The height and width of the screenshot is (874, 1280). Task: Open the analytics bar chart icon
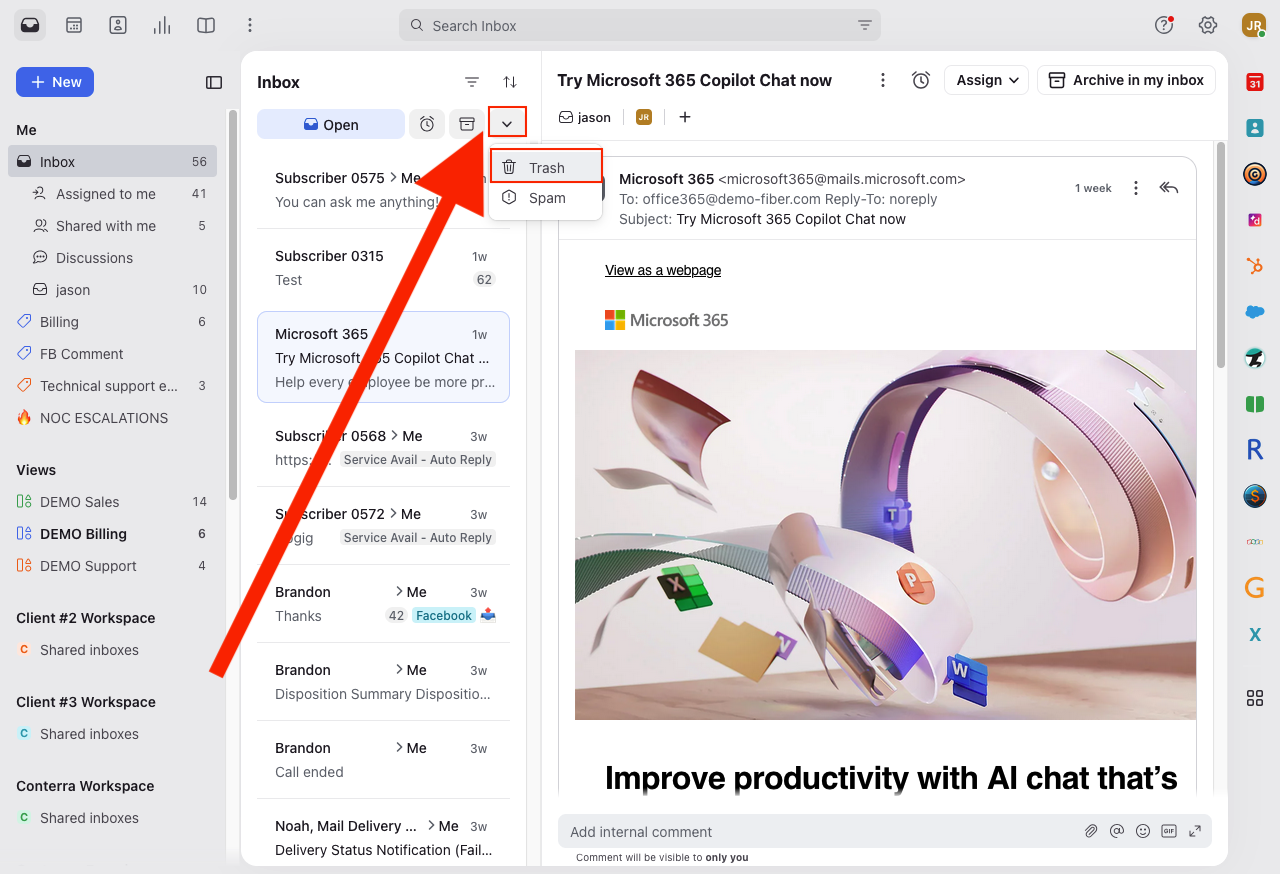162,25
